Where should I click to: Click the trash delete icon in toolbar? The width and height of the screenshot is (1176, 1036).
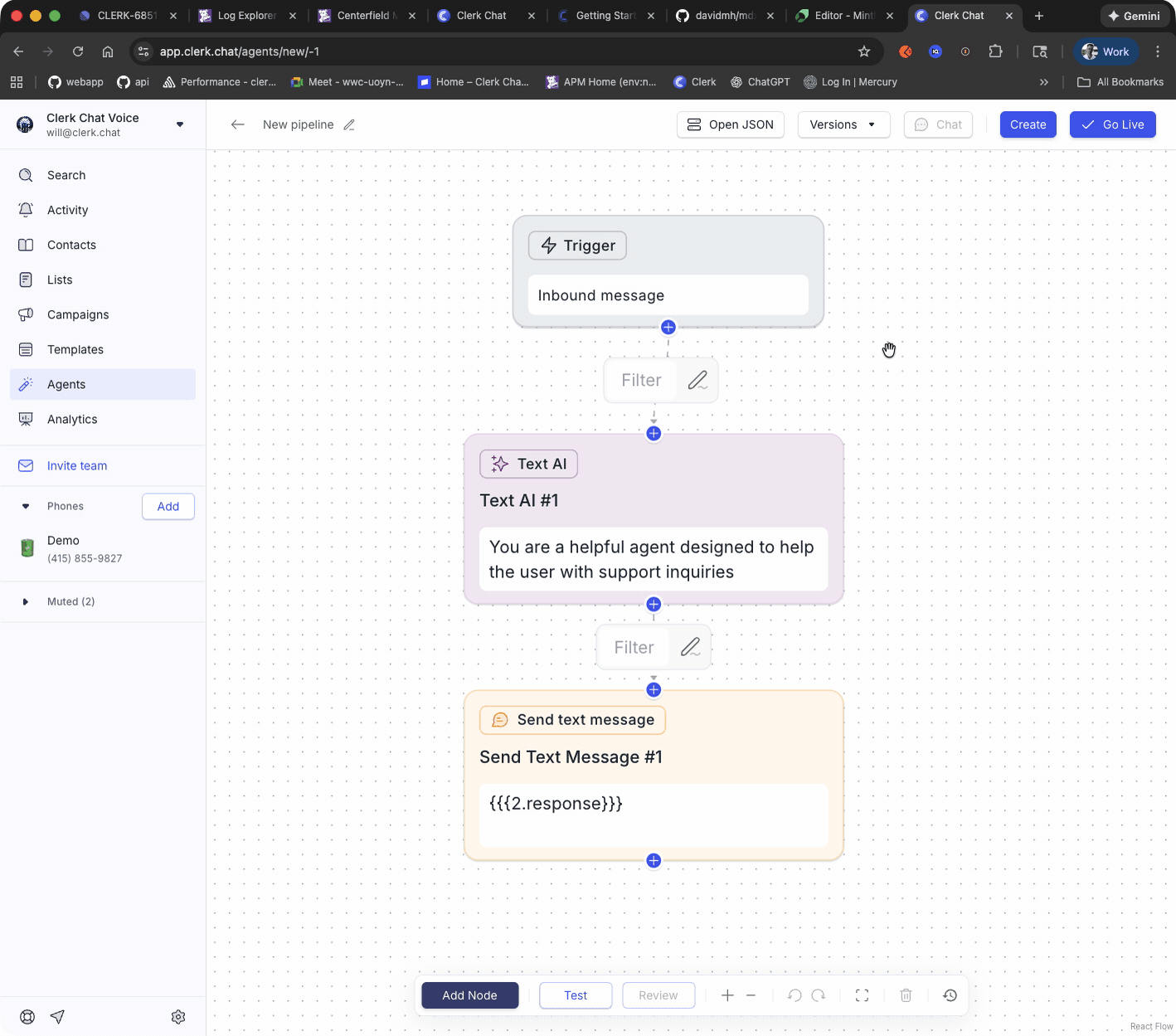click(x=906, y=995)
